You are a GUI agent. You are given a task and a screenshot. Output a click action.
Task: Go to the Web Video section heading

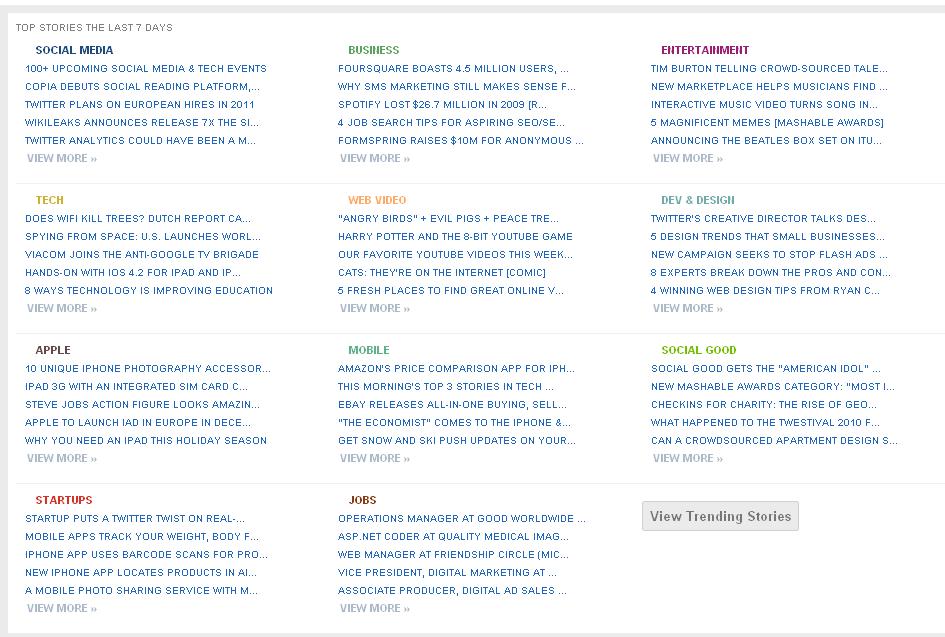tap(377, 200)
